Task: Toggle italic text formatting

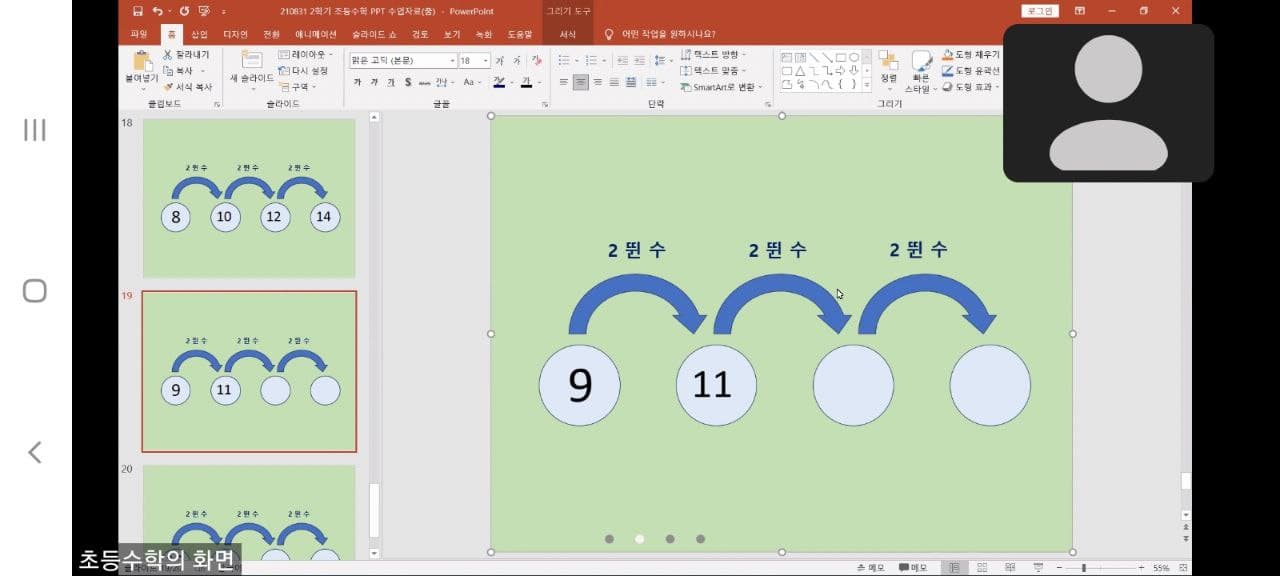Action: (374, 82)
